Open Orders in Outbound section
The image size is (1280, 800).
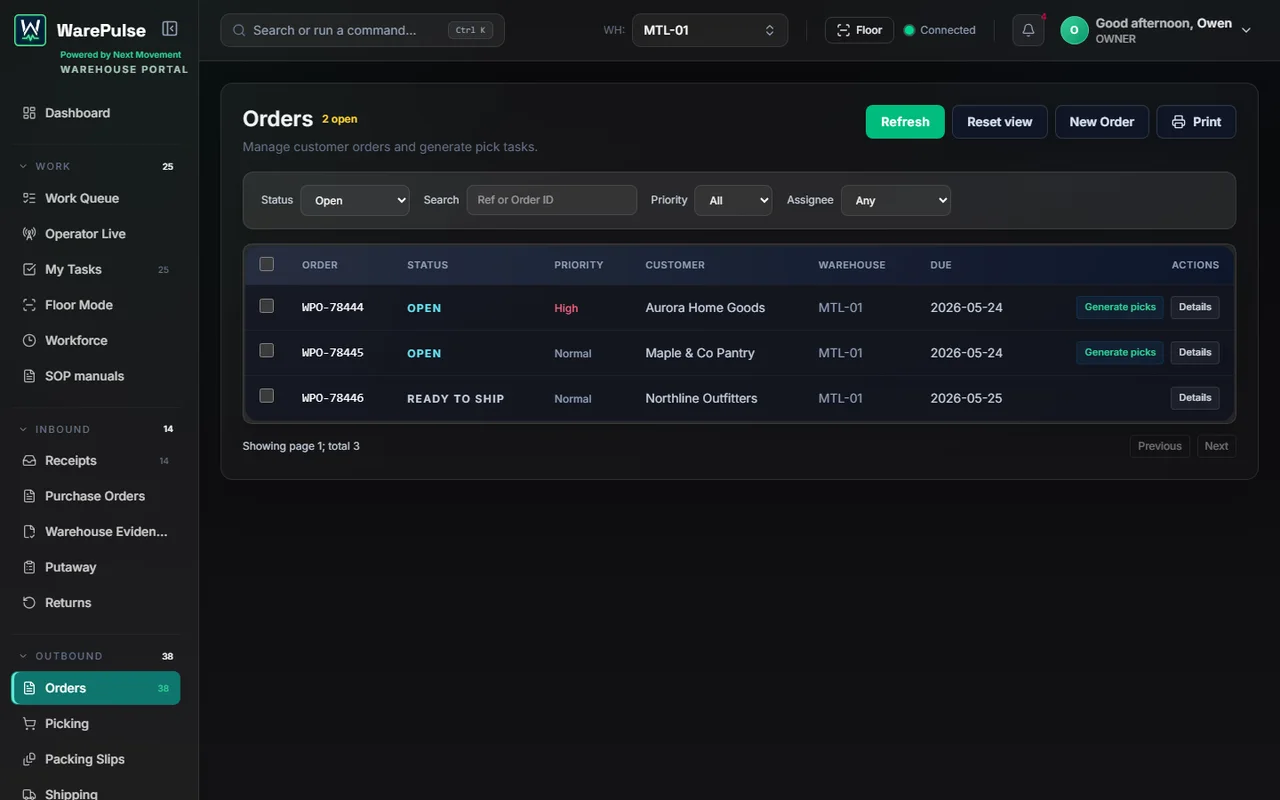[x=96, y=688]
